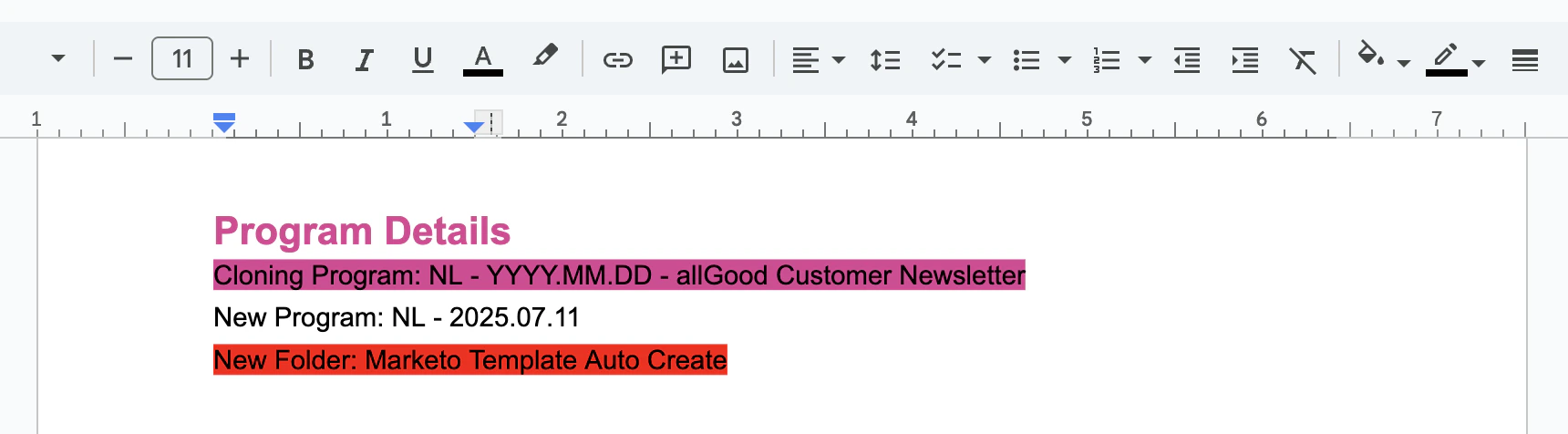Click the New Folder: Marketo Template line
The width and height of the screenshot is (1568, 434).
pyautogui.click(x=470, y=360)
